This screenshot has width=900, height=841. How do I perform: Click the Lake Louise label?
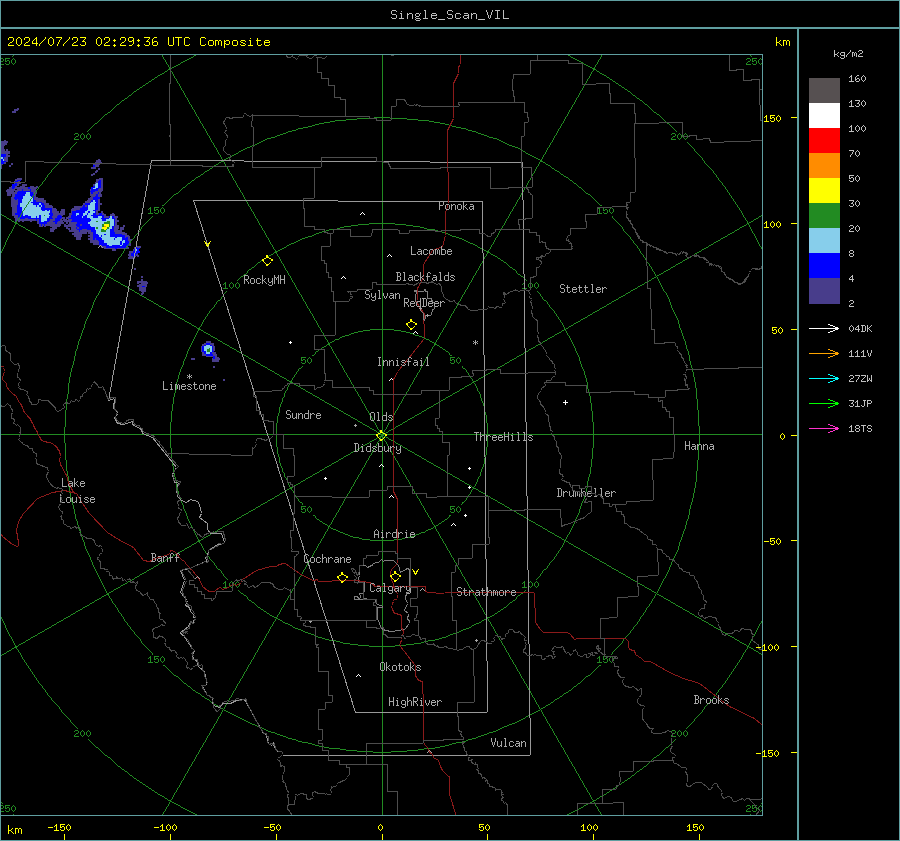[77, 491]
